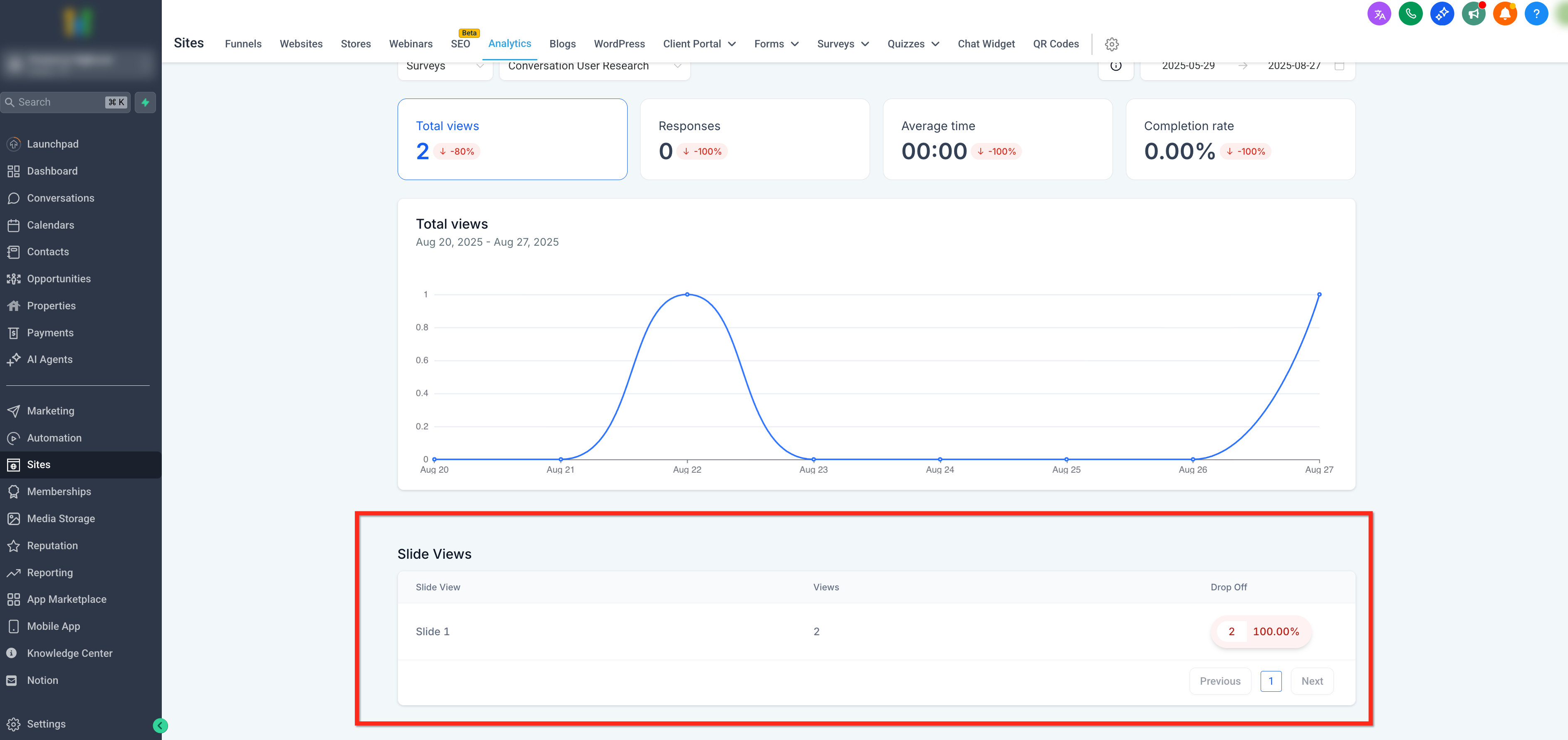This screenshot has width=1568, height=740.
Task: Collapse the sidebar with green arrow
Action: [160, 725]
